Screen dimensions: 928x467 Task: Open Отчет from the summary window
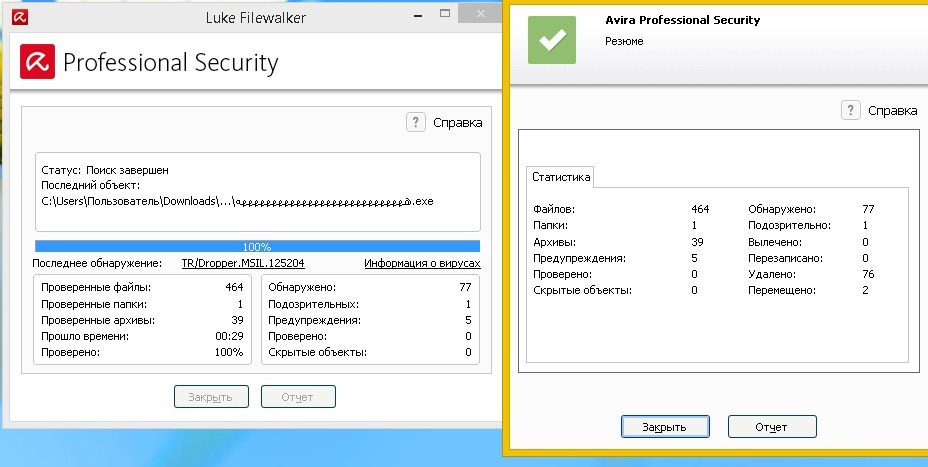[771, 427]
